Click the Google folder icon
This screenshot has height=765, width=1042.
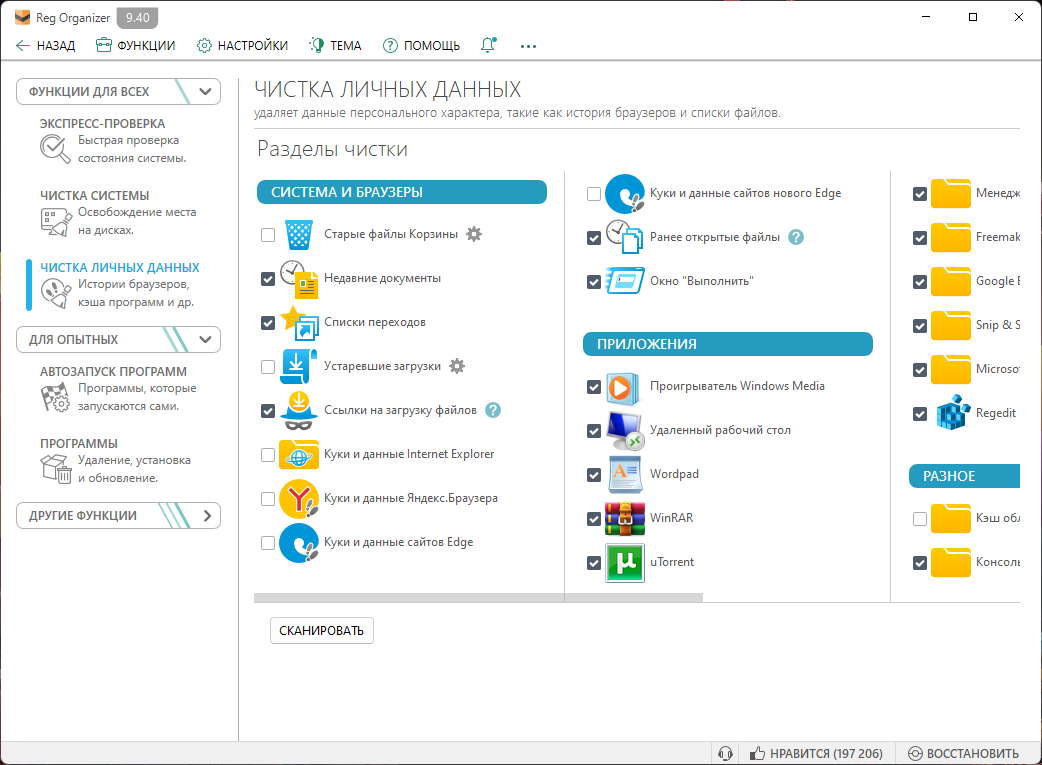point(951,281)
